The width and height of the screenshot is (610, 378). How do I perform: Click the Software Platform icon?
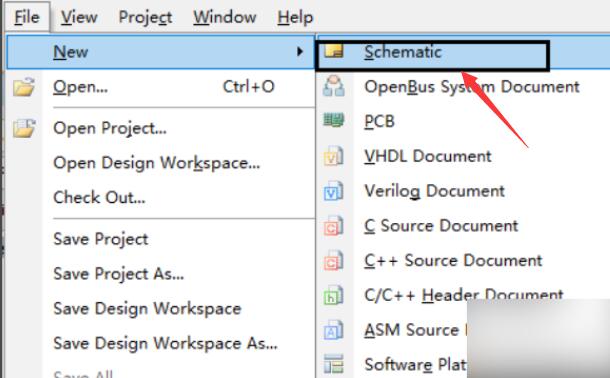334,364
